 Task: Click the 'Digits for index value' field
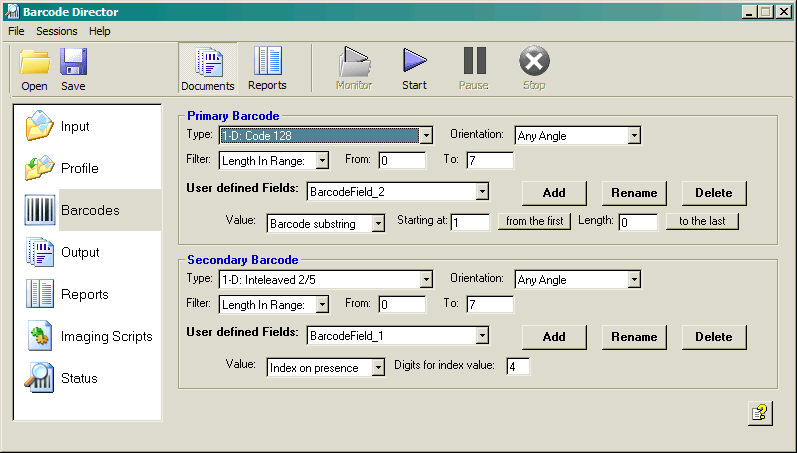pos(518,367)
